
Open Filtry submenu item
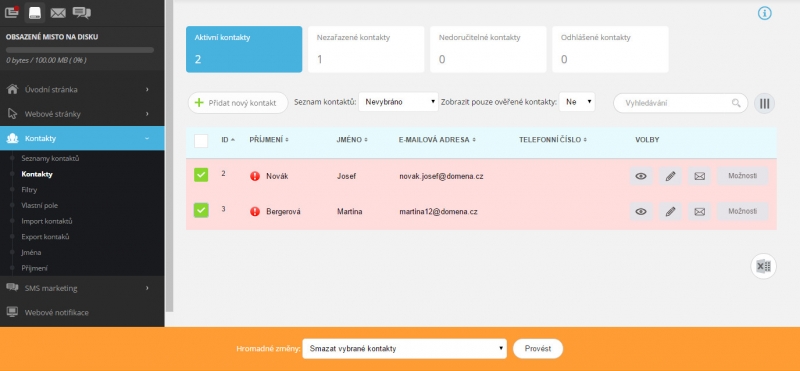pos(29,190)
